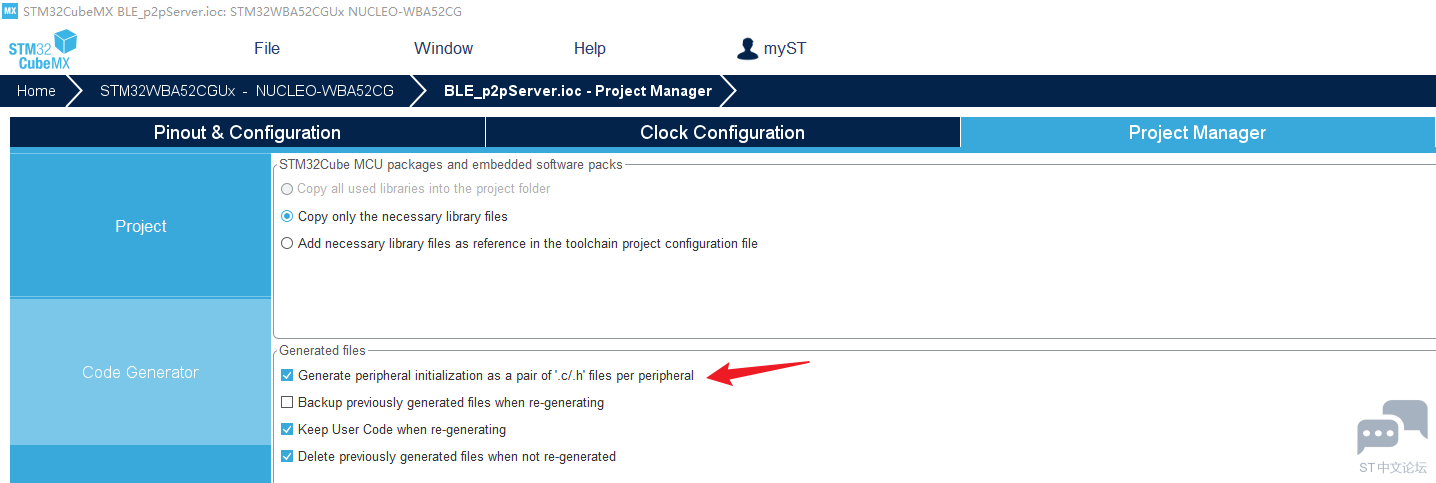Select the Project Manager tab
The height and width of the screenshot is (483, 1436).
point(1197,133)
